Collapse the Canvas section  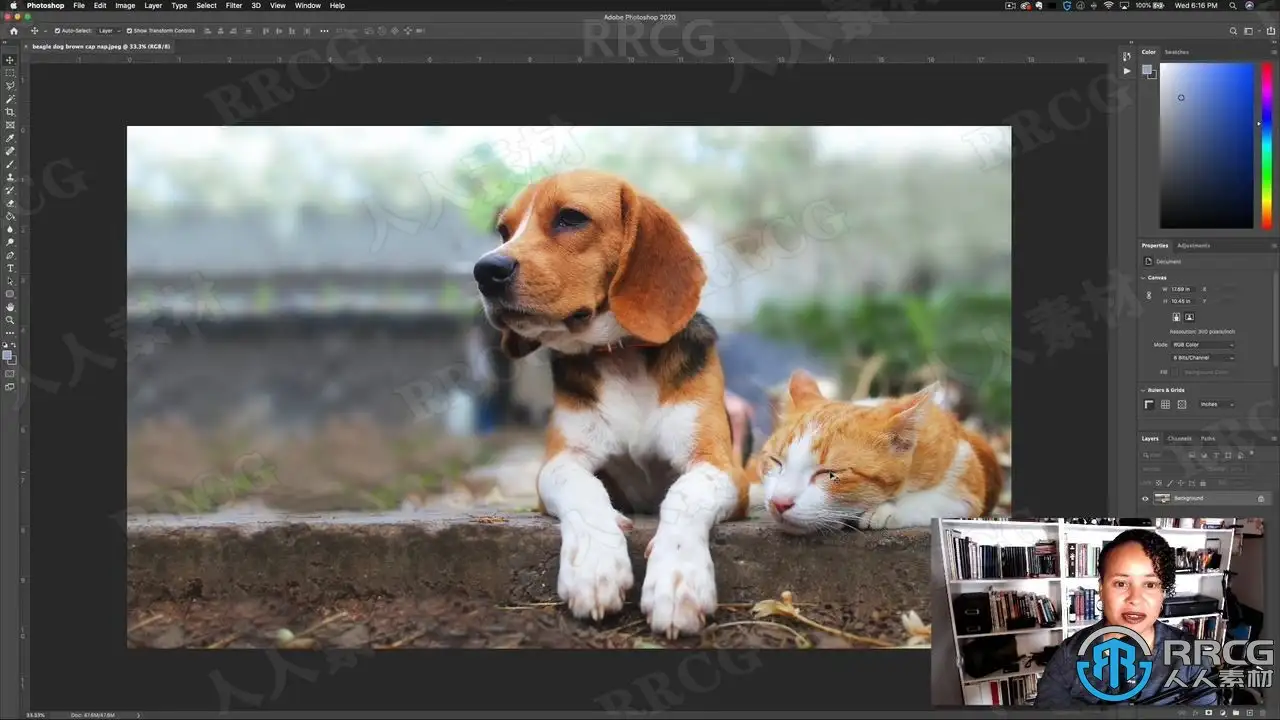1144,277
